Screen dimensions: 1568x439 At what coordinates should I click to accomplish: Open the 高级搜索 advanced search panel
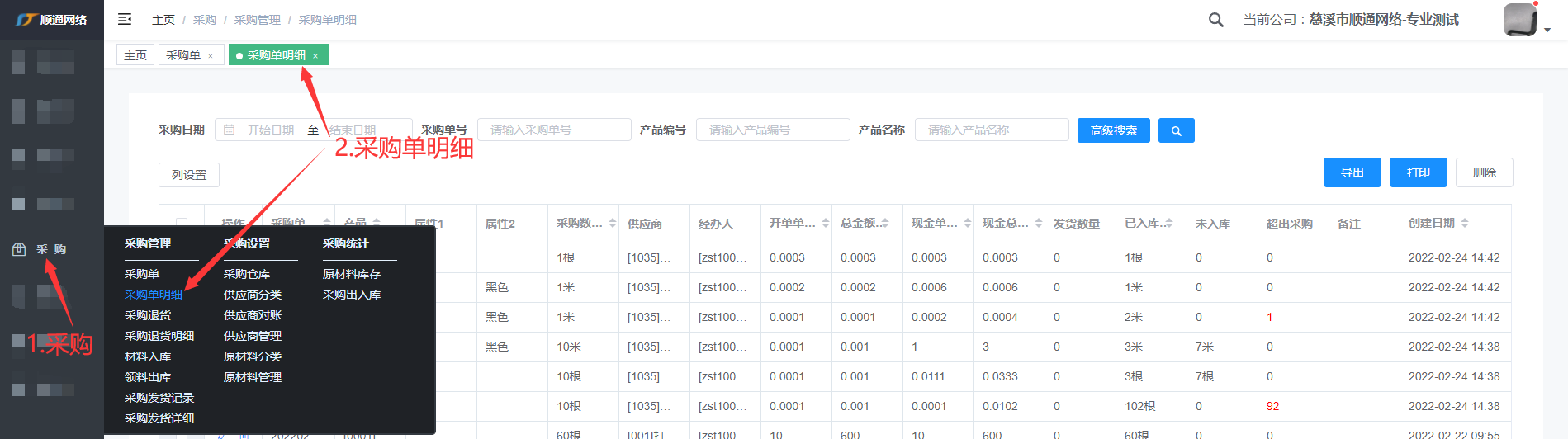pos(1113,130)
